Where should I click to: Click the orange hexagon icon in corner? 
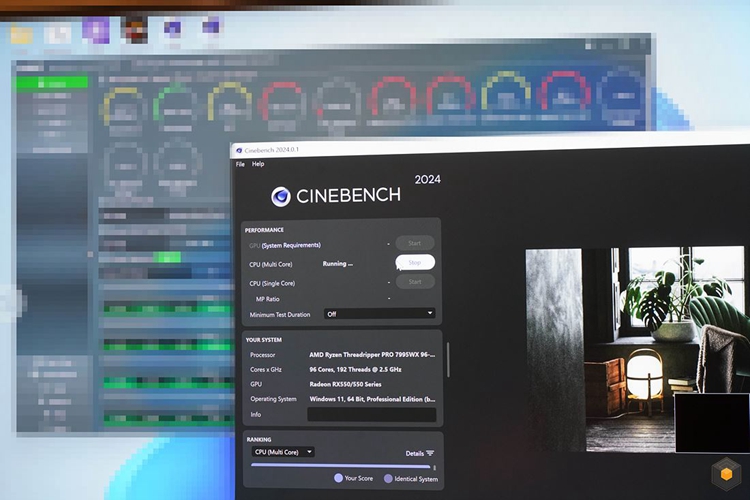pyautogui.click(x=727, y=474)
